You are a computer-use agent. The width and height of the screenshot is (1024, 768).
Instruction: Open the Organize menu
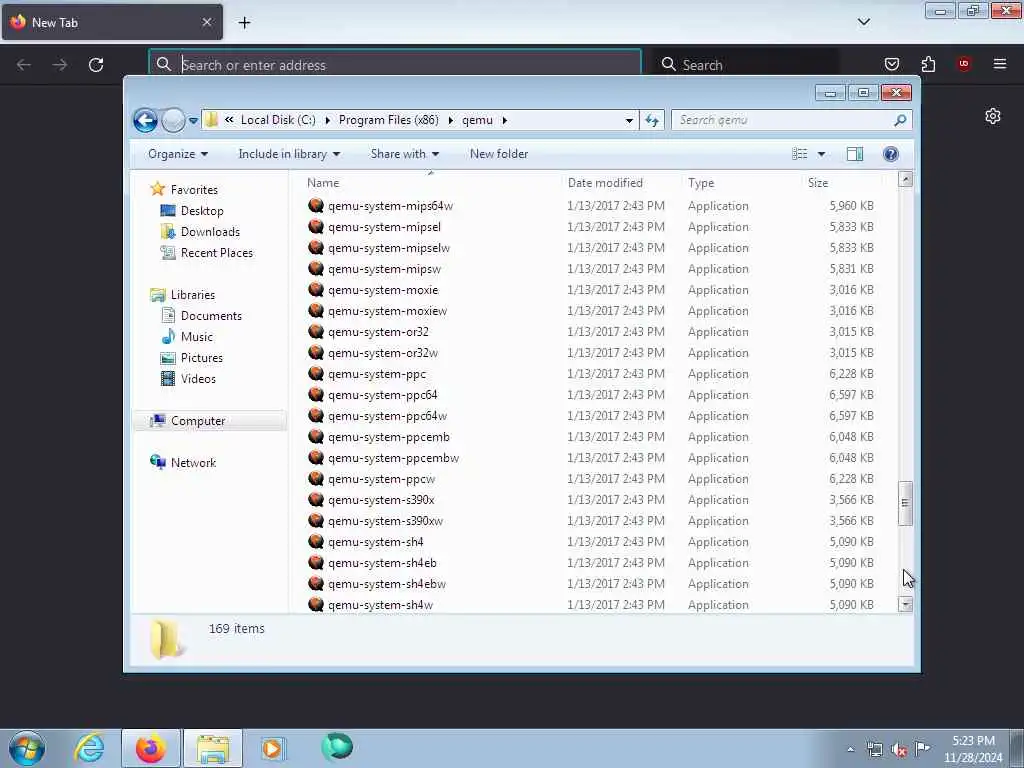pyautogui.click(x=178, y=154)
